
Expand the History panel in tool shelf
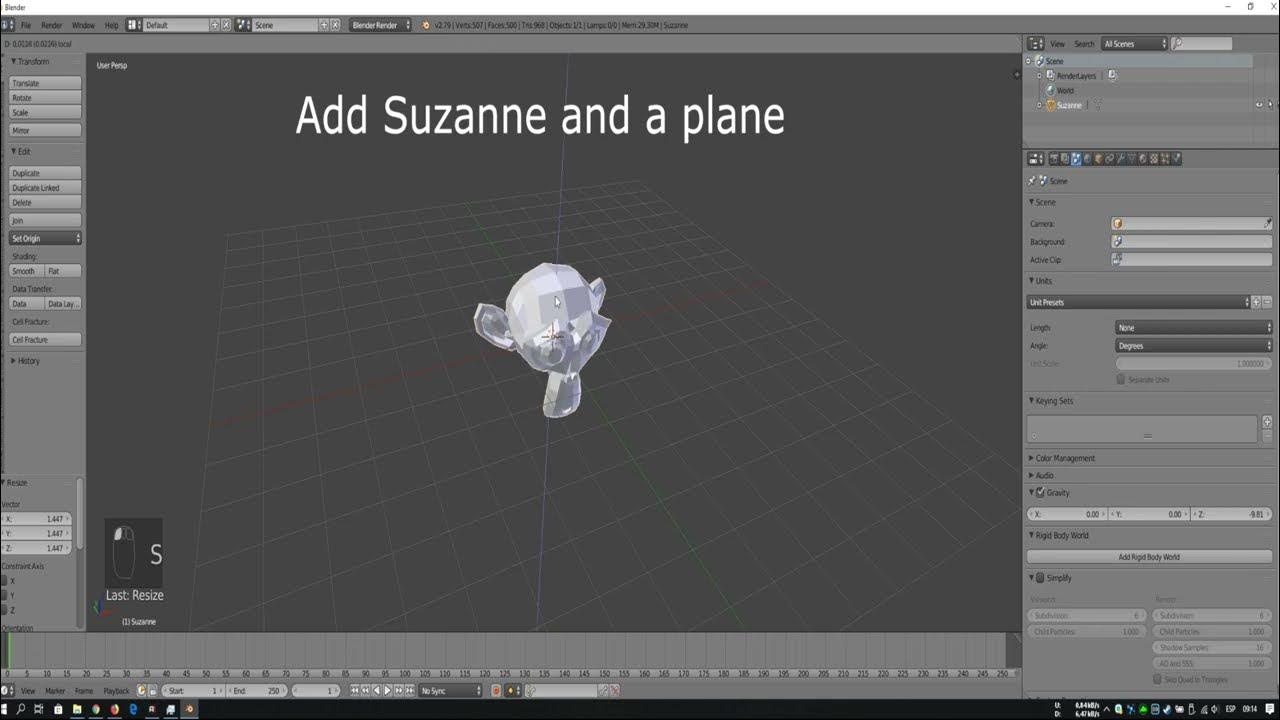coord(27,361)
